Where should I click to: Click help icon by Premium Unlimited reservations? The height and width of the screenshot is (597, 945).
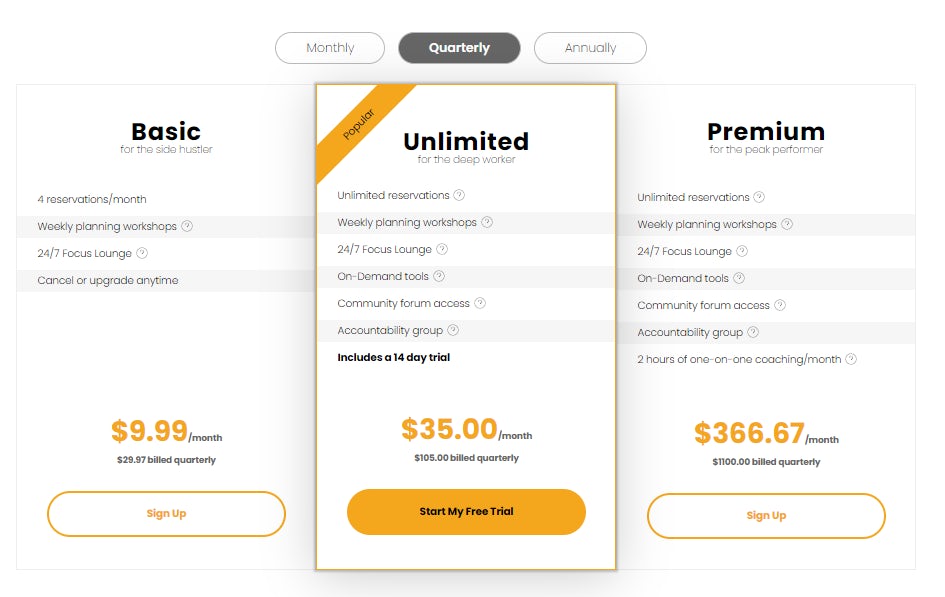[759, 197]
